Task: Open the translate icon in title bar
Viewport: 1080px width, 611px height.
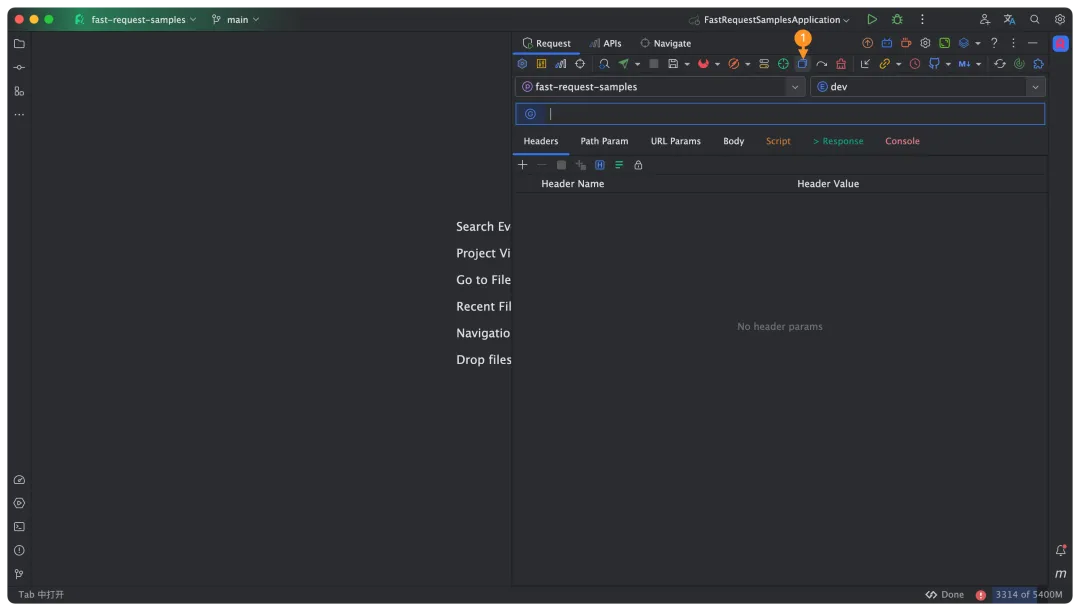Action: click(1009, 19)
